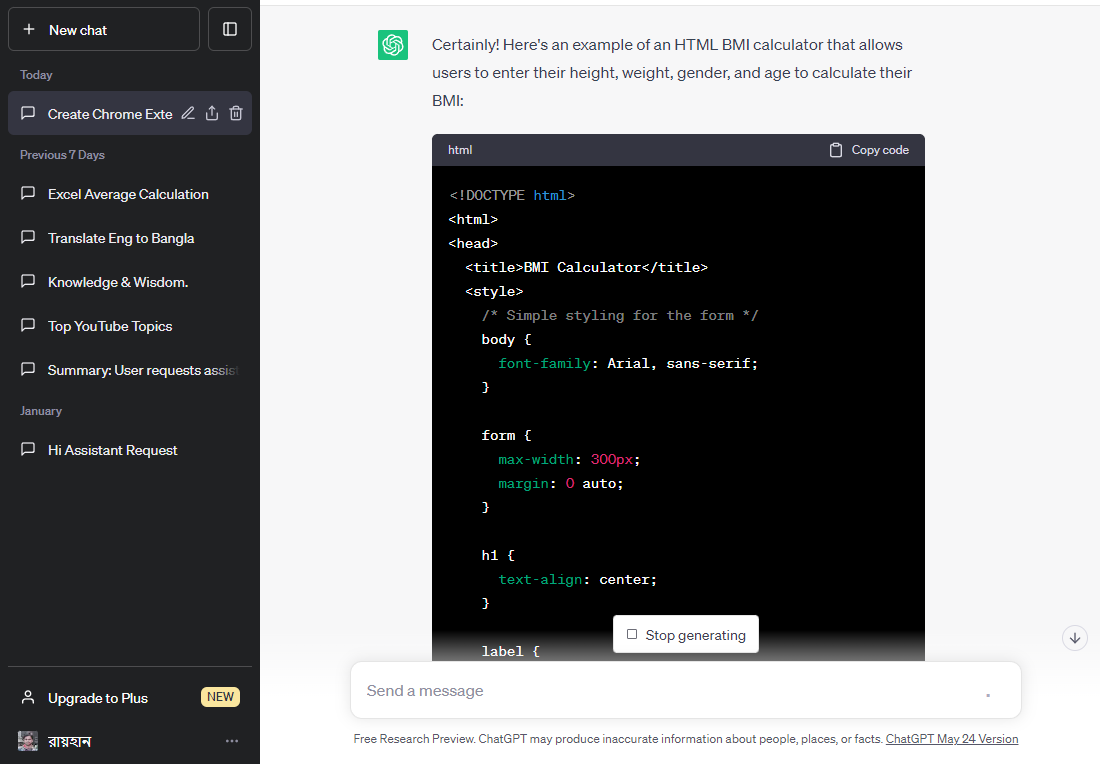Click Upgrade to Plus
Screen dimensions: 1100x764
[x=98, y=698]
